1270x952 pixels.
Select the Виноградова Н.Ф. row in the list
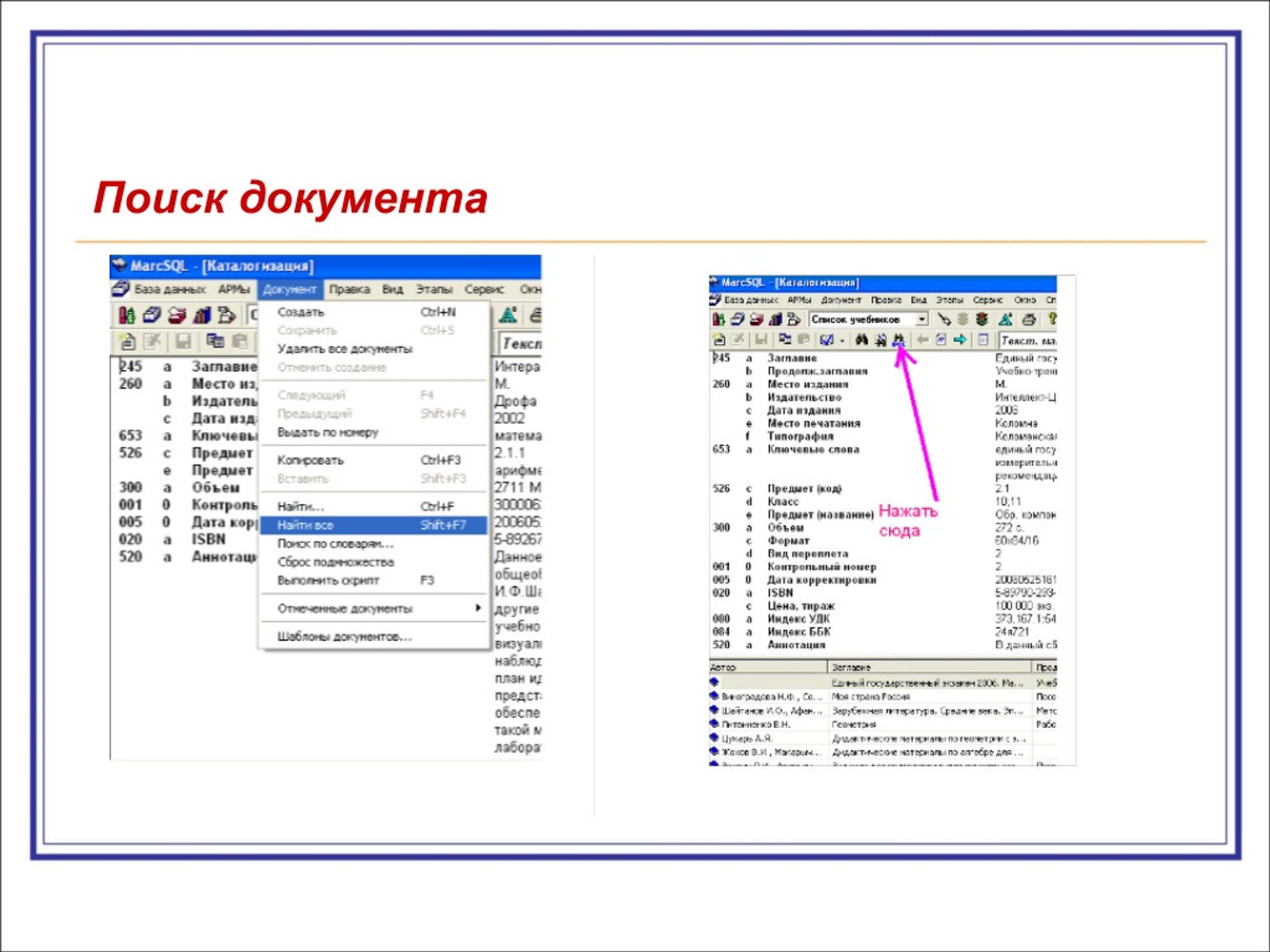click(883, 697)
